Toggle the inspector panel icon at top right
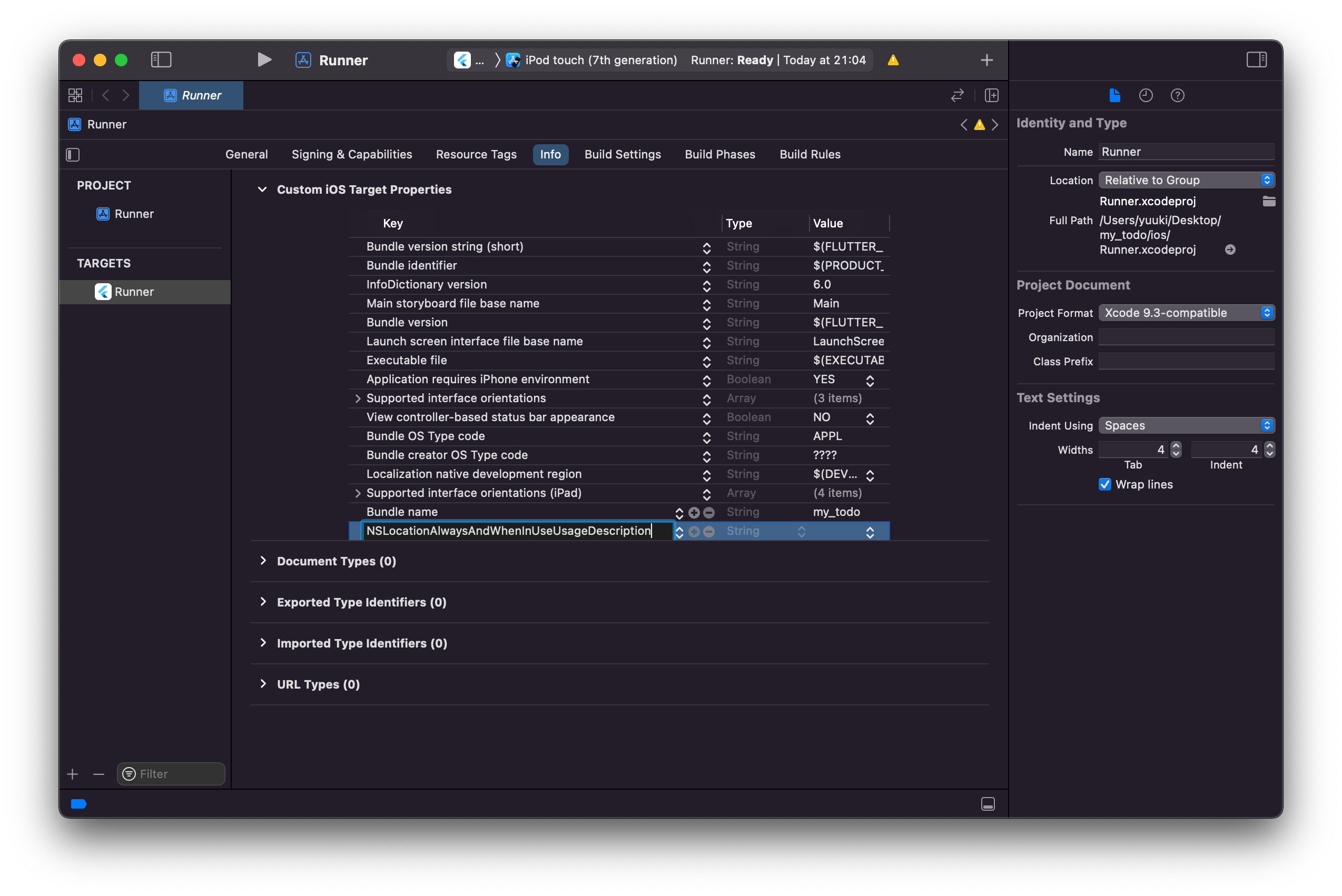This screenshot has width=1342, height=896. coord(1256,60)
